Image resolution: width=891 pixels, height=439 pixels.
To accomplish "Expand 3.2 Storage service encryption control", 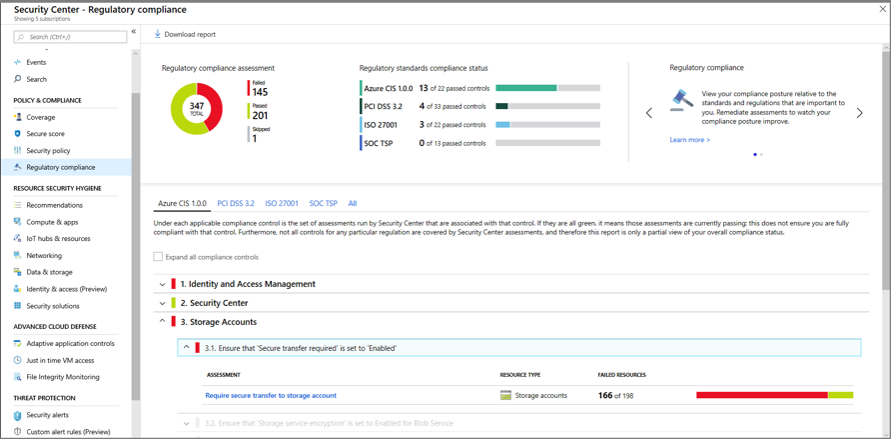I will (x=186, y=423).
